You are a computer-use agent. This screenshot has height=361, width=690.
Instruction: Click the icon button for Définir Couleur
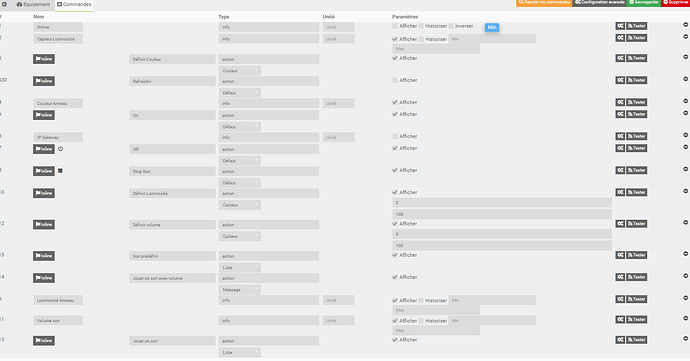pos(44,59)
